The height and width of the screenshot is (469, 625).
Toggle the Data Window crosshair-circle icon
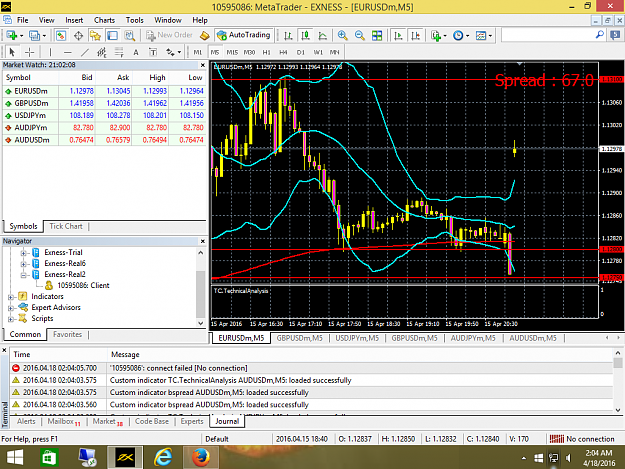[x=78, y=35]
